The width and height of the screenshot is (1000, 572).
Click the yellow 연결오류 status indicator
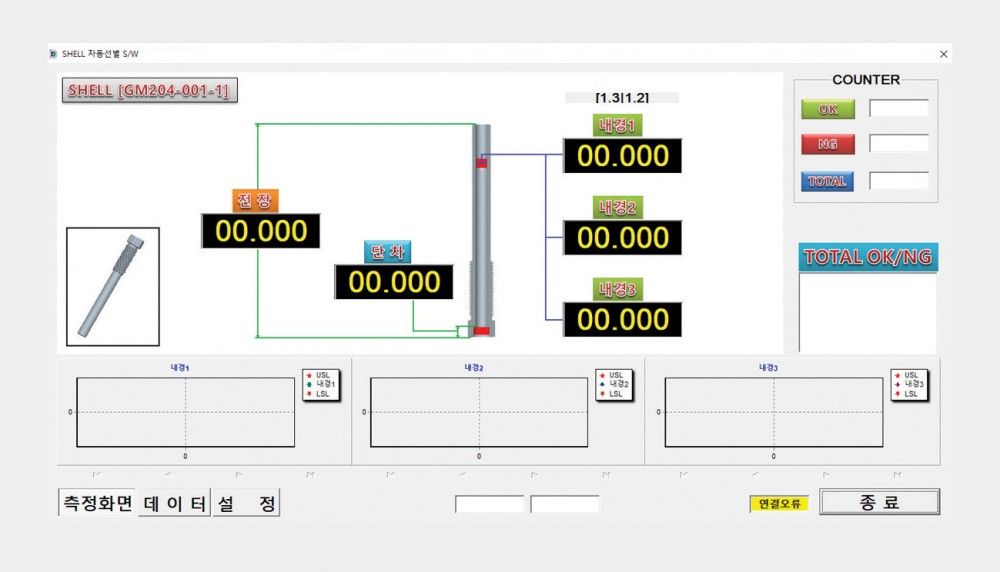coord(778,503)
